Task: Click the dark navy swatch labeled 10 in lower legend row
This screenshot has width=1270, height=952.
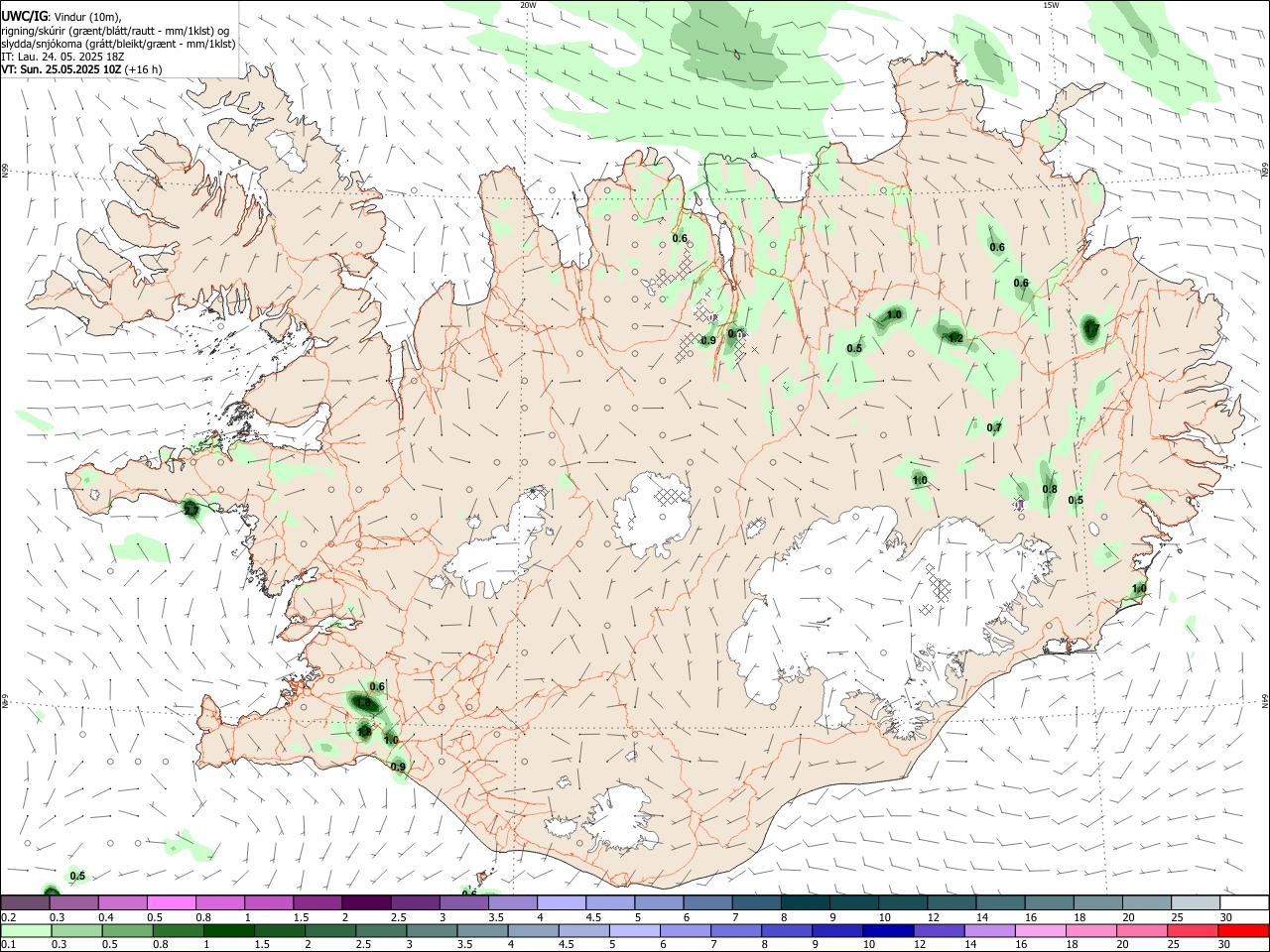Action: (x=886, y=930)
